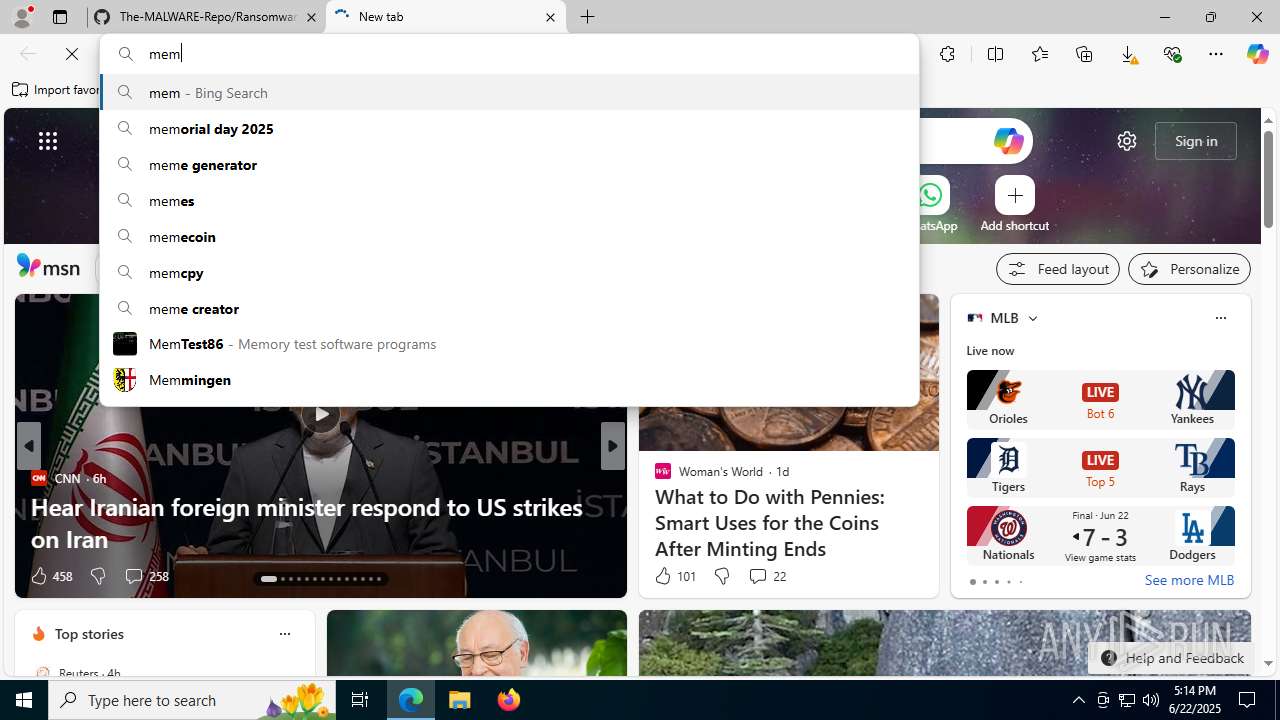Select 'memcpy' suggestion
The image size is (1280, 720).
coord(509,273)
